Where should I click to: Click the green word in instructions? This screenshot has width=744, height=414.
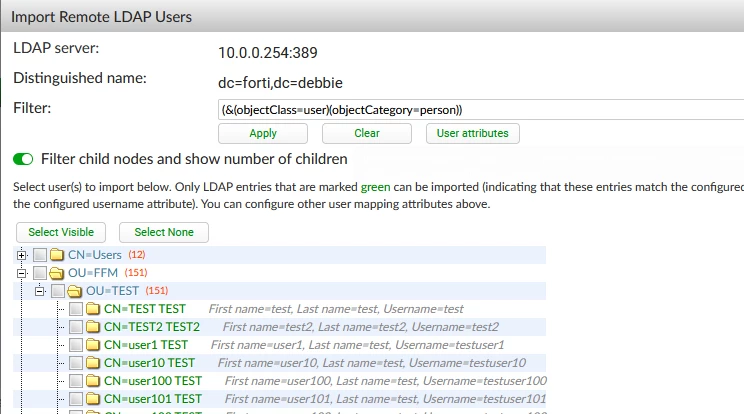tap(375, 187)
